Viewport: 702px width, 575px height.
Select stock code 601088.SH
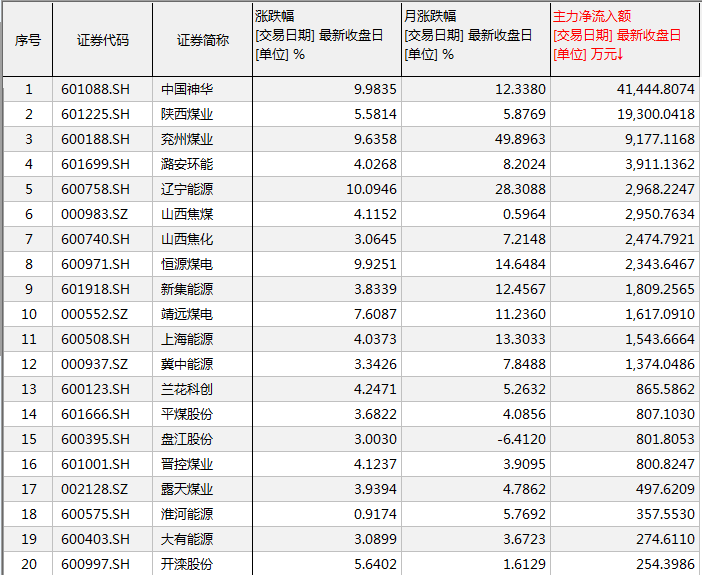[x=95, y=89]
